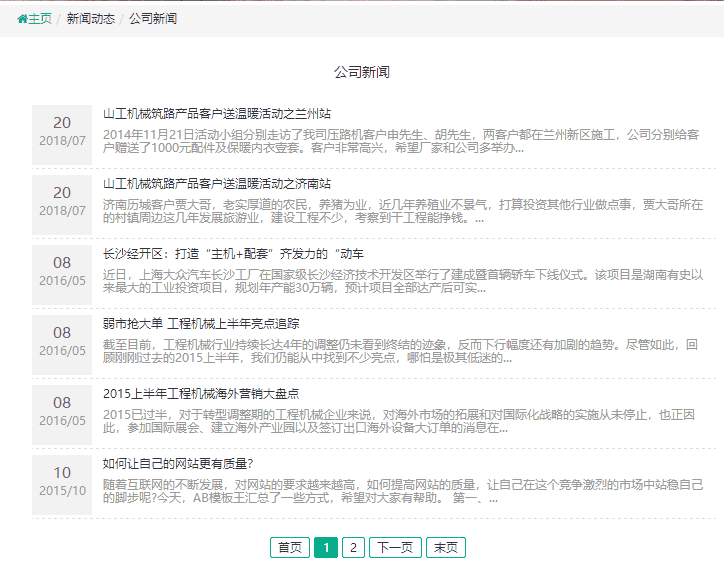The image size is (724, 565).
Task: Click the 公司新闻 page heading
Action: click(x=362, y=72)
